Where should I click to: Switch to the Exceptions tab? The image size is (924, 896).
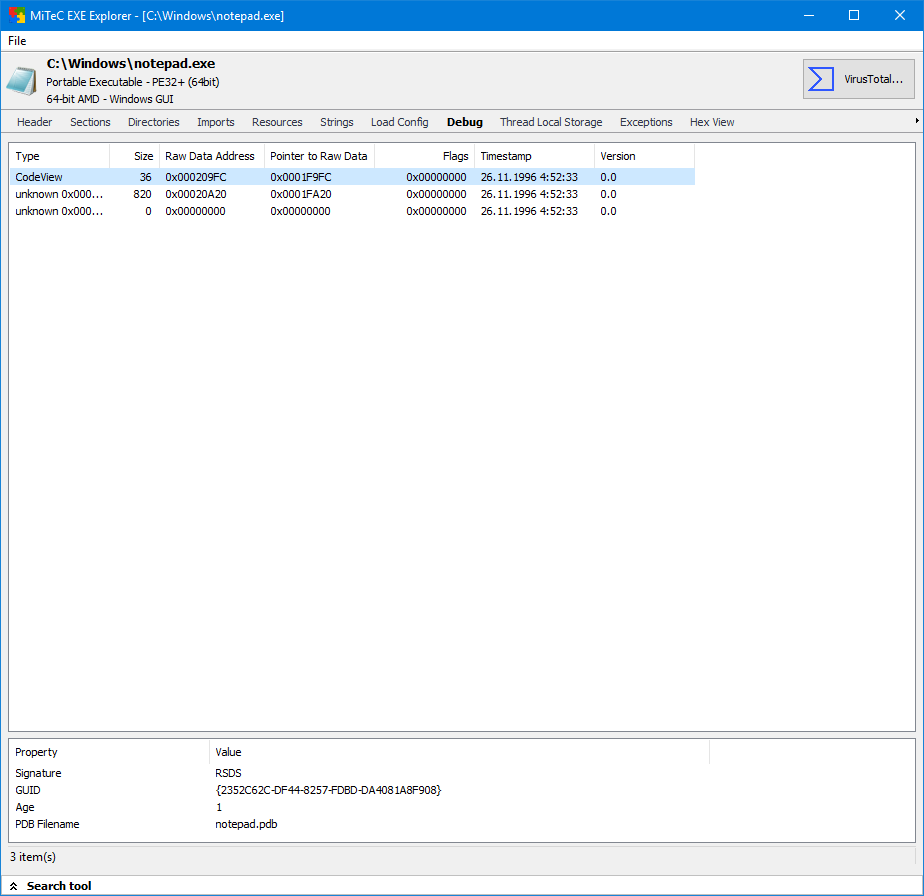646,122
